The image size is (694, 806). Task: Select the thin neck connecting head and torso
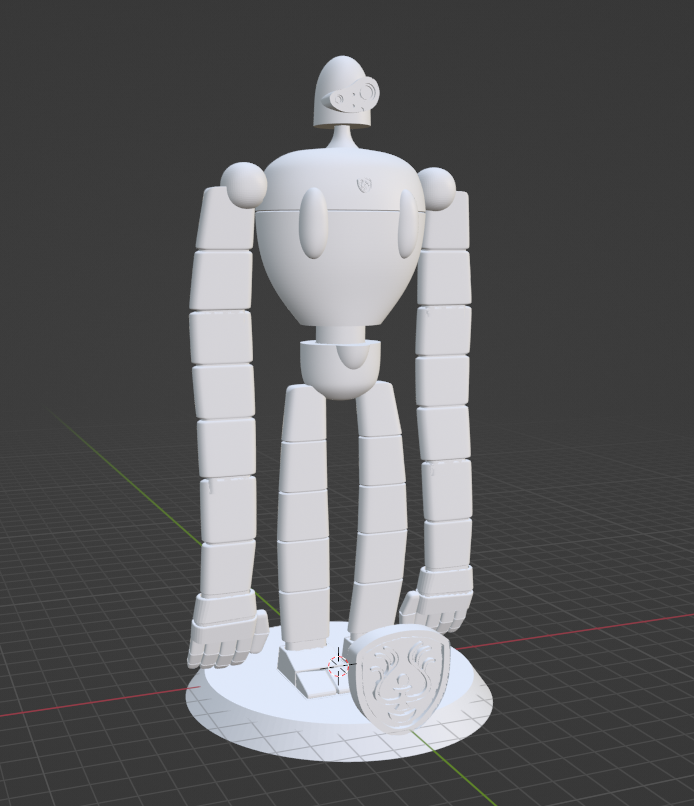pos(341,139)
